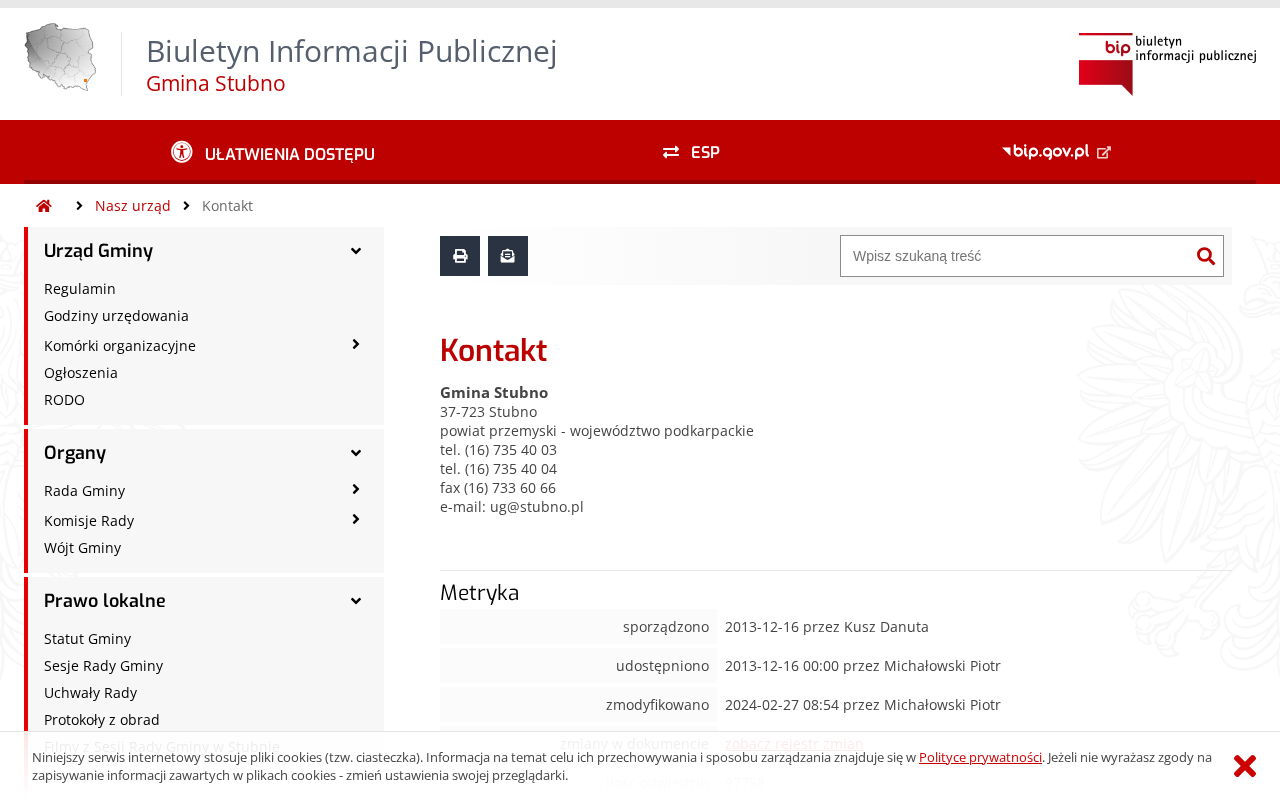Collapse the Urząd Gminy section

click(355, 251)
